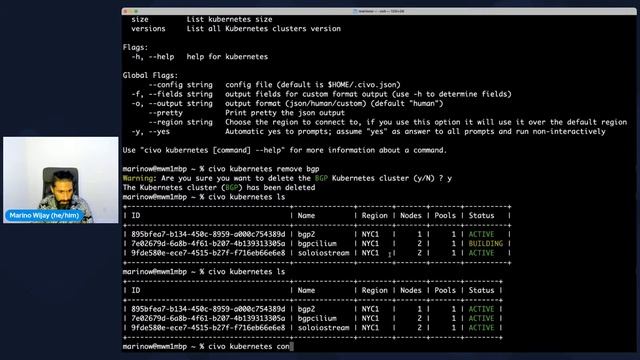
Task: Click the block cursor after "con"
Action: click(x=291, y=347)
